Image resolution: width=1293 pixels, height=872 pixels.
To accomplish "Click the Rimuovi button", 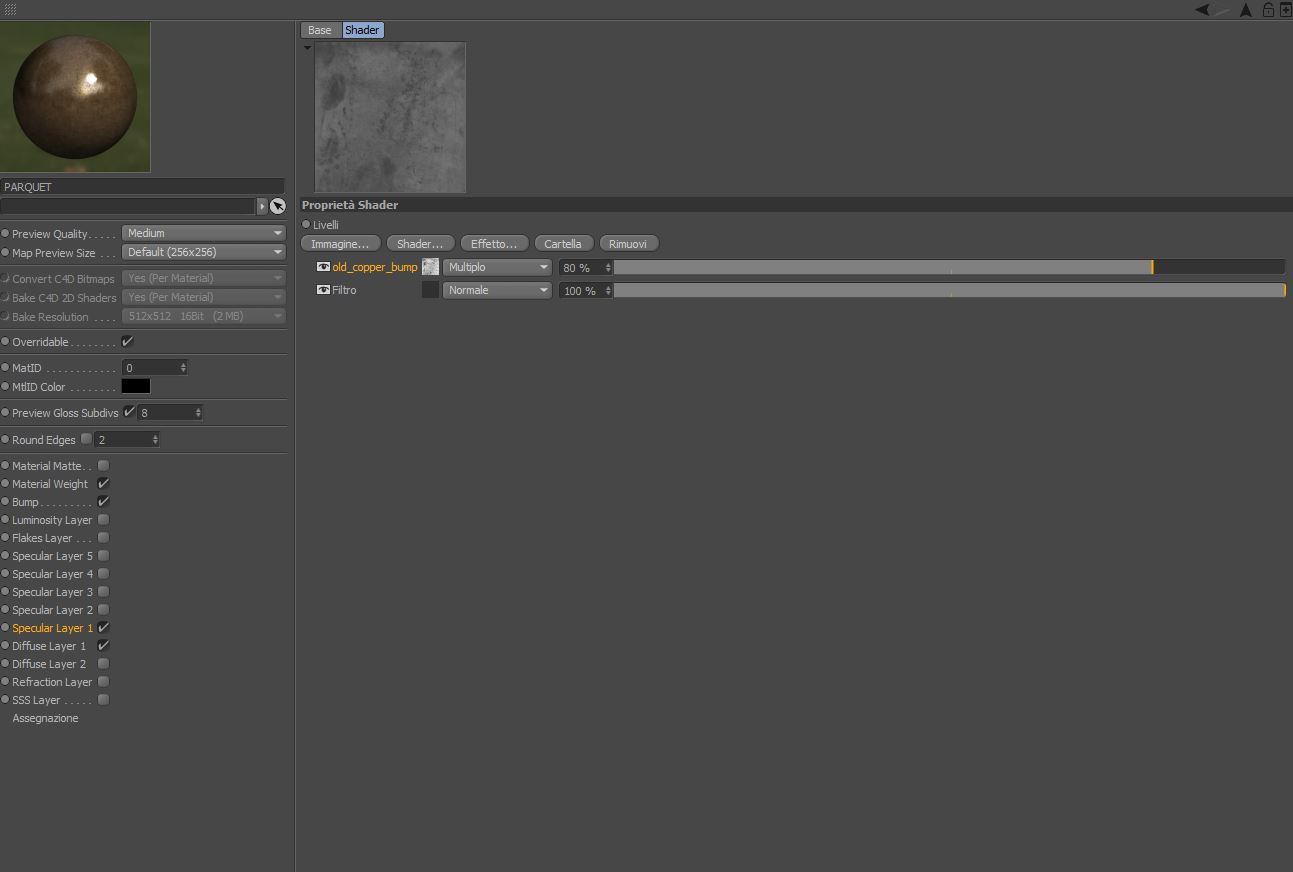I will coord(628,244).
